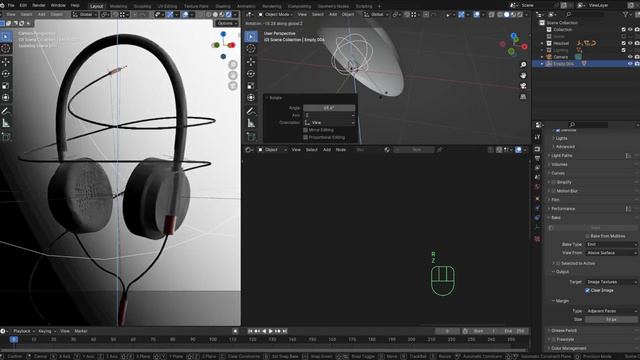Switch to the Shading workspace tab
The image size is (640, 360).
pyautogui.click(x=223, y=6)
